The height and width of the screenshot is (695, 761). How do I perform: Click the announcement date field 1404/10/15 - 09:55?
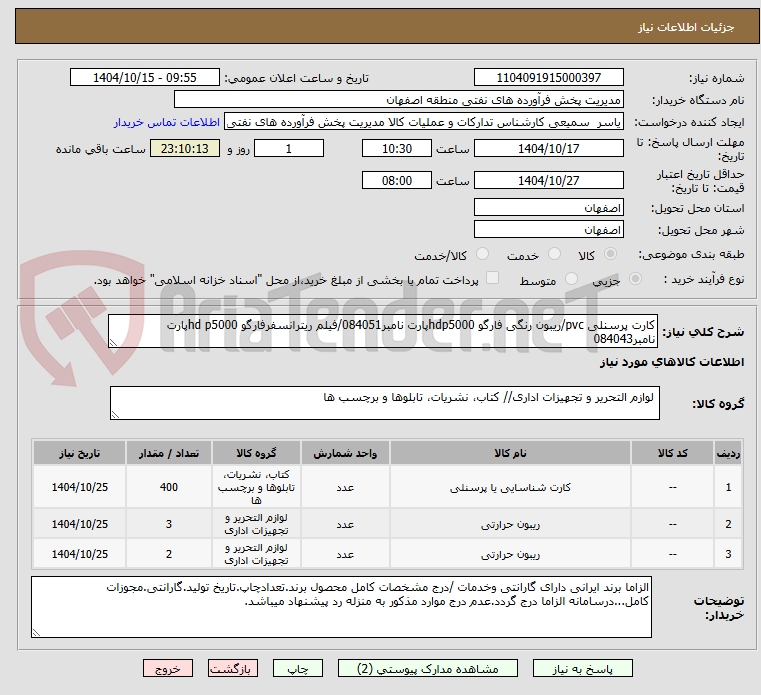145,78
